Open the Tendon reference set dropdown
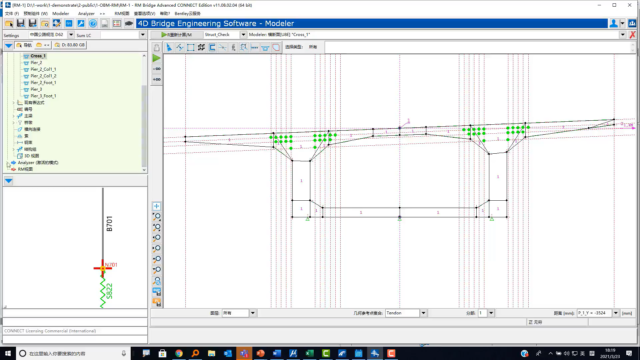 (x=423, y=313)
